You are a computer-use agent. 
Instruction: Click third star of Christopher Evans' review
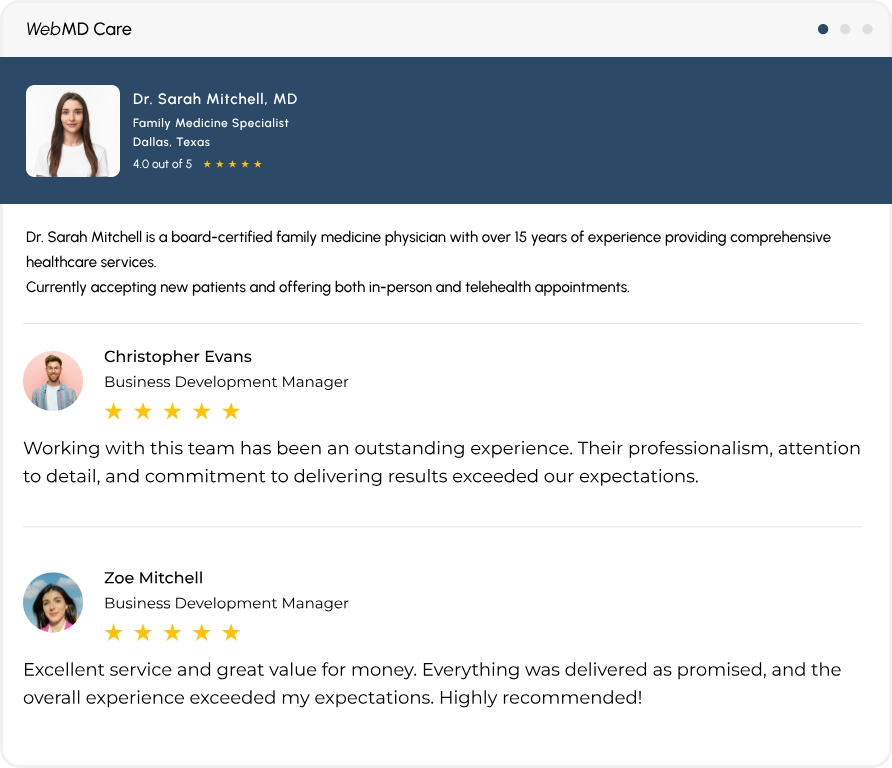(172, 411)
